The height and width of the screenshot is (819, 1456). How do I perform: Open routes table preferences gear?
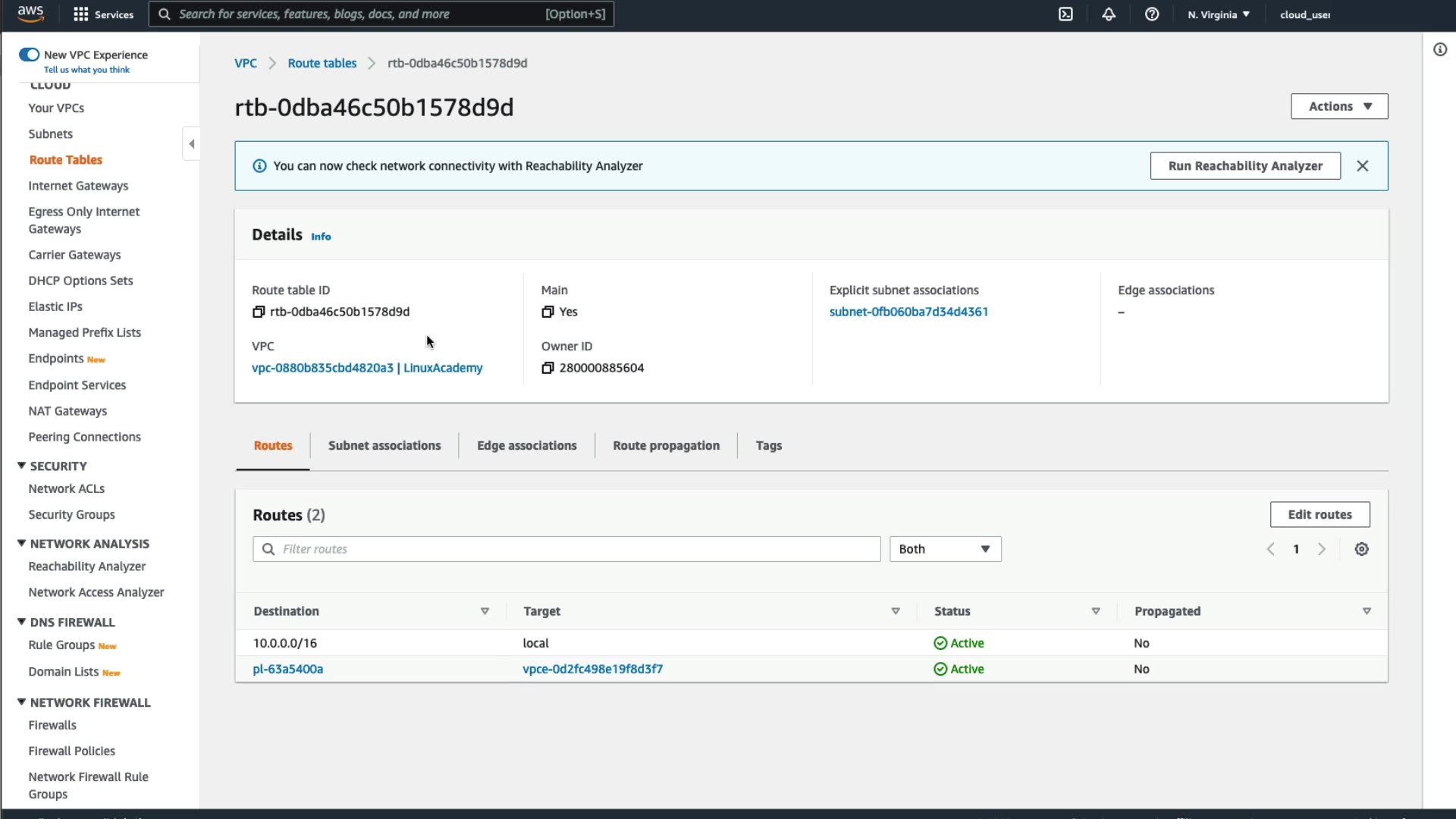[1361, 549]
